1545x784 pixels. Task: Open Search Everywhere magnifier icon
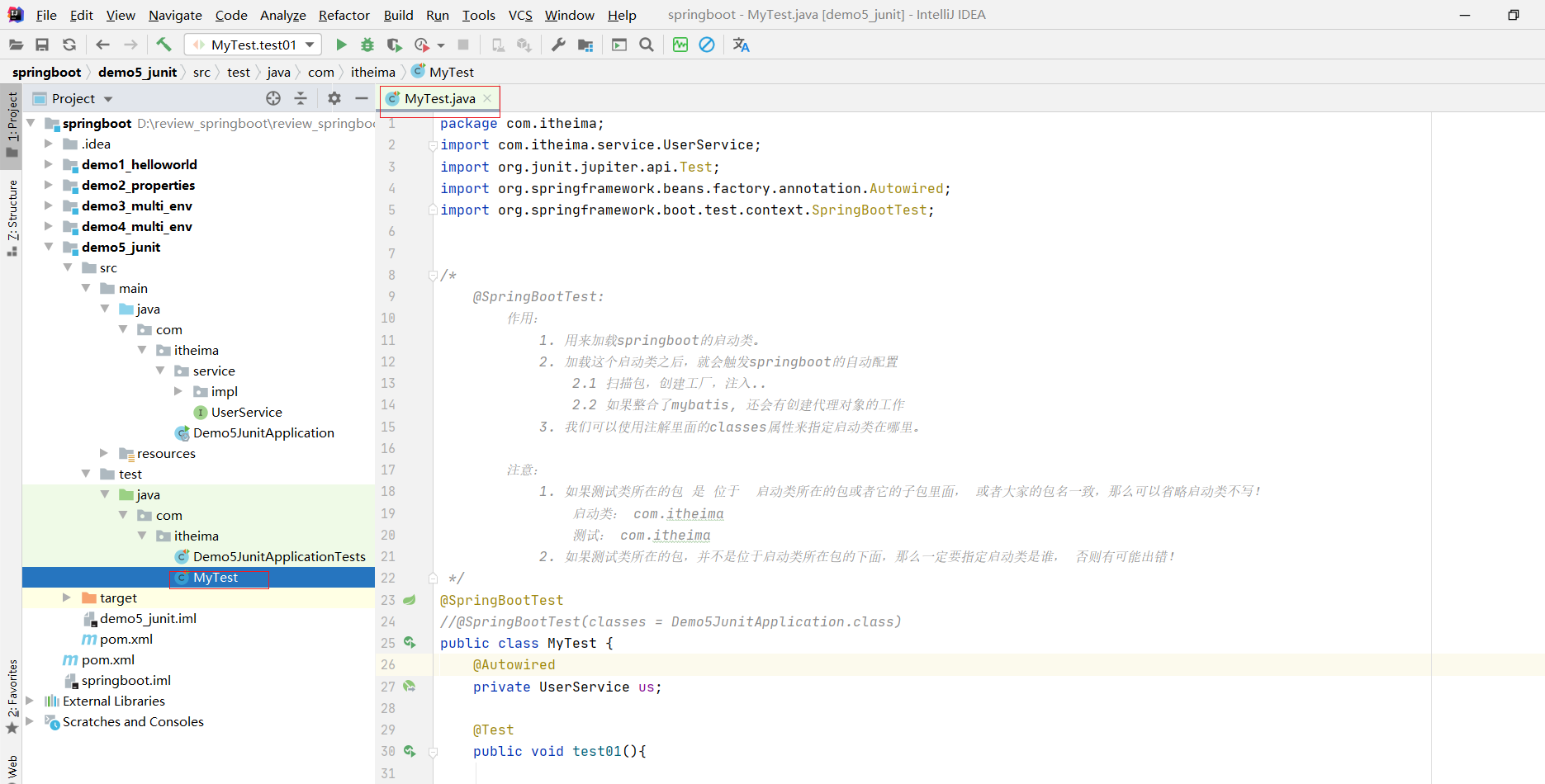pos(647,45)
